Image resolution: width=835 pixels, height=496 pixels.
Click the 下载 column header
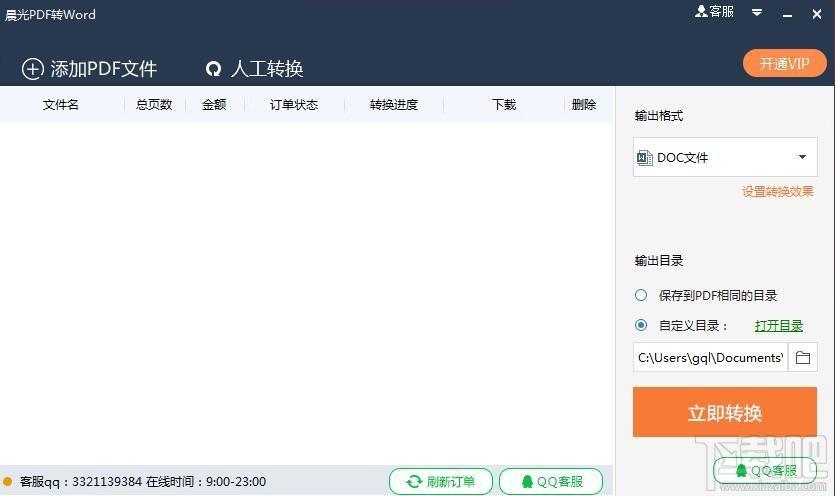coord(504,104)
